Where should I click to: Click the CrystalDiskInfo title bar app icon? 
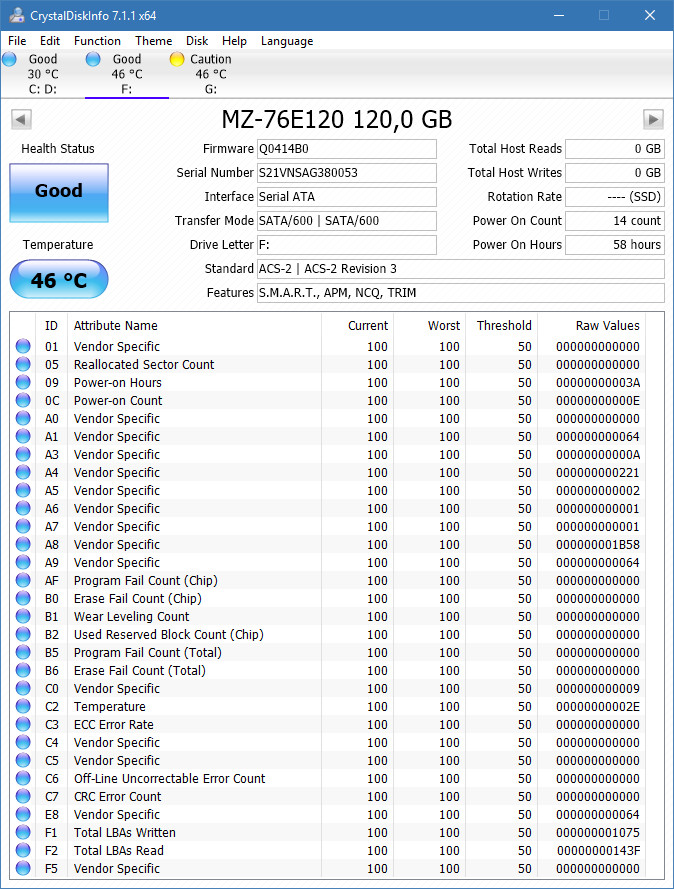tap(17, 15)
